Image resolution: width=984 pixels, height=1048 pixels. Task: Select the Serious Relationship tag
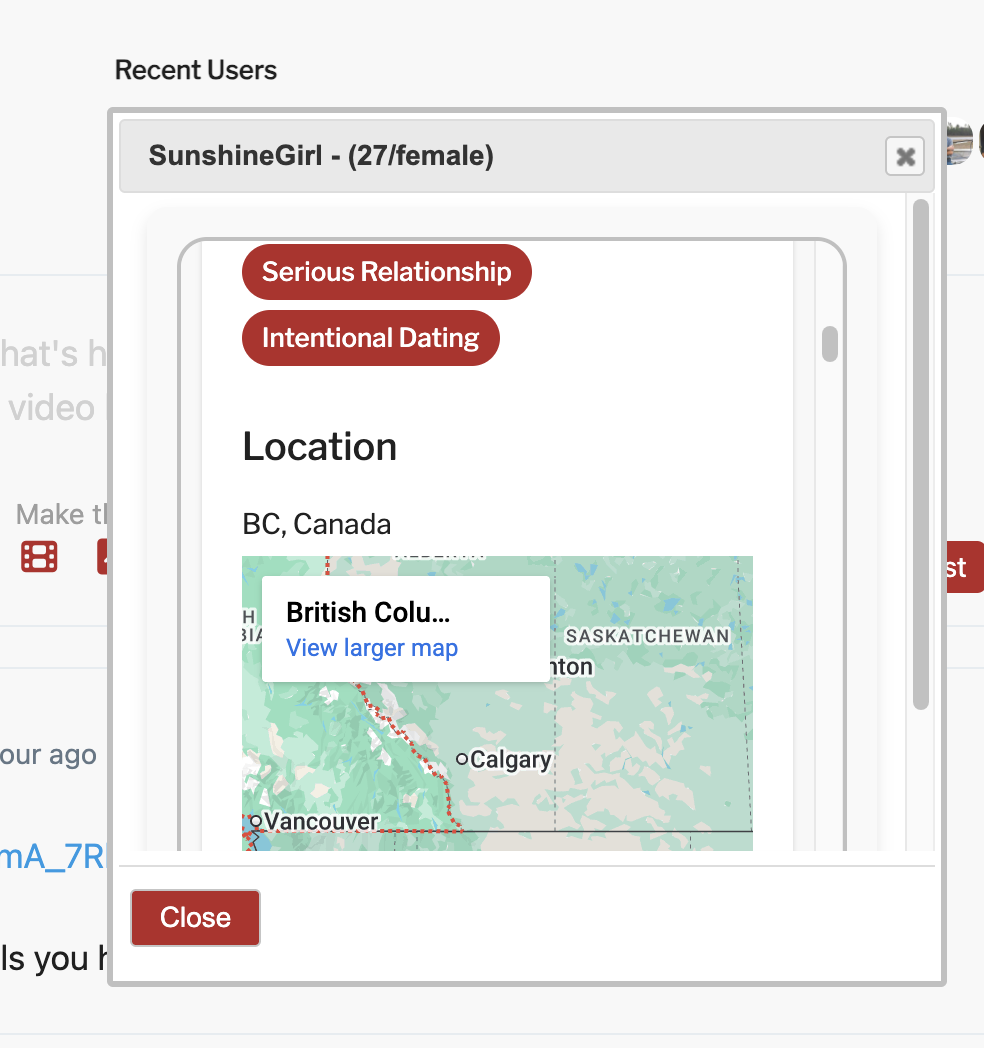[386, 272]
